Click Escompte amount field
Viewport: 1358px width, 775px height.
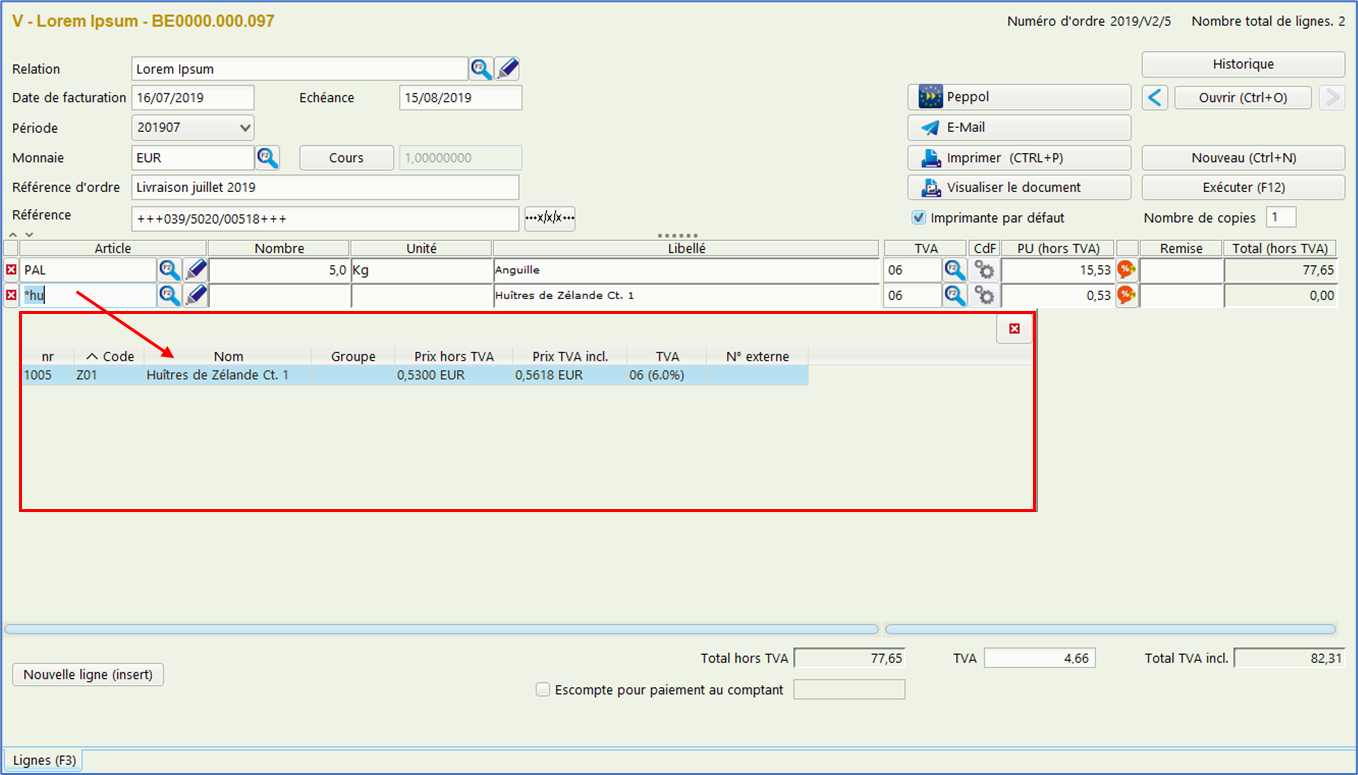point(849,689)
